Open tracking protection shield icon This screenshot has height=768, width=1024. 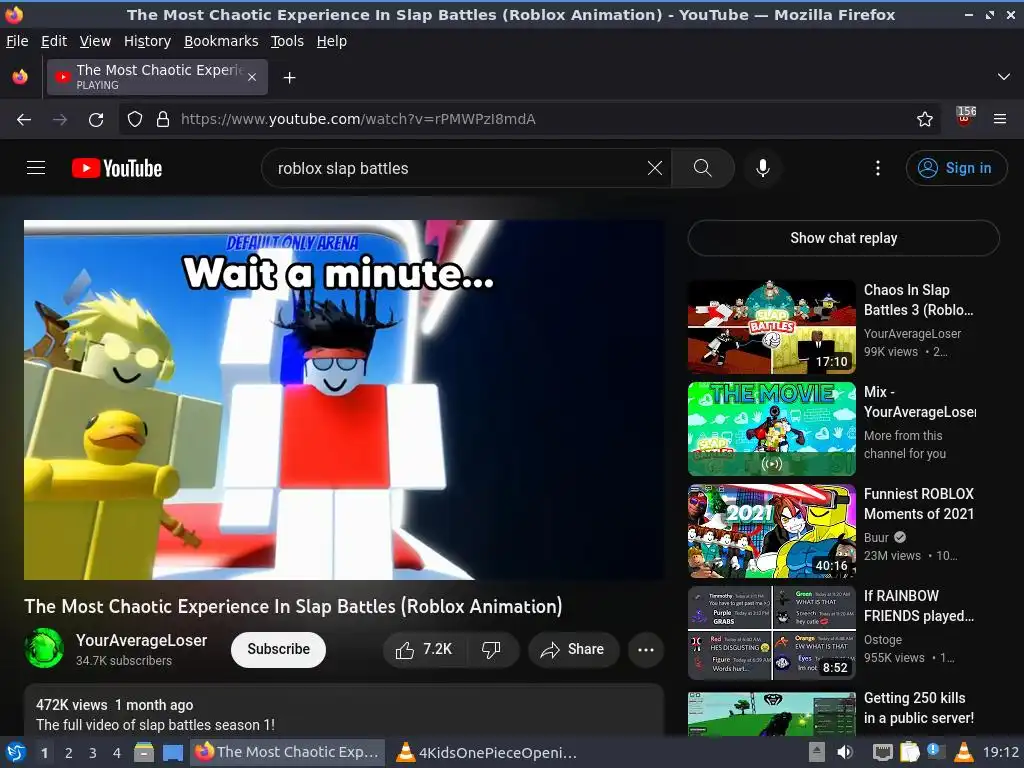point(135,119)
